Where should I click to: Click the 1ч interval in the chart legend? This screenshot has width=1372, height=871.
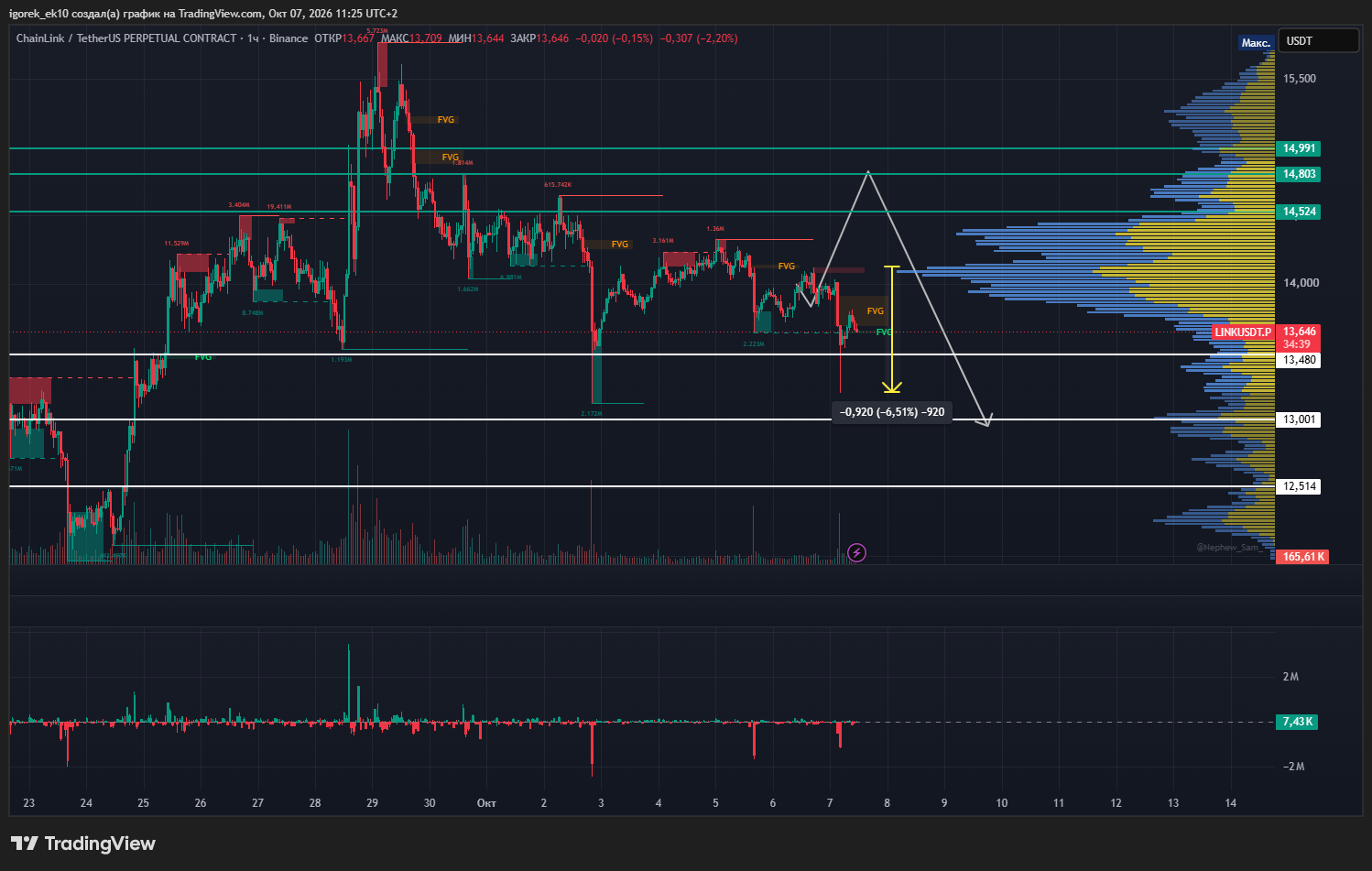tap(253, 38)
